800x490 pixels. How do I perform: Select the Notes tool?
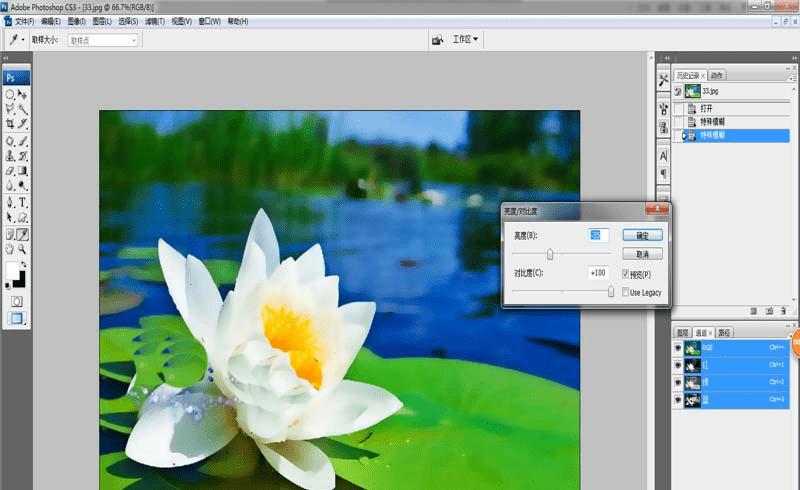[10, 234]
